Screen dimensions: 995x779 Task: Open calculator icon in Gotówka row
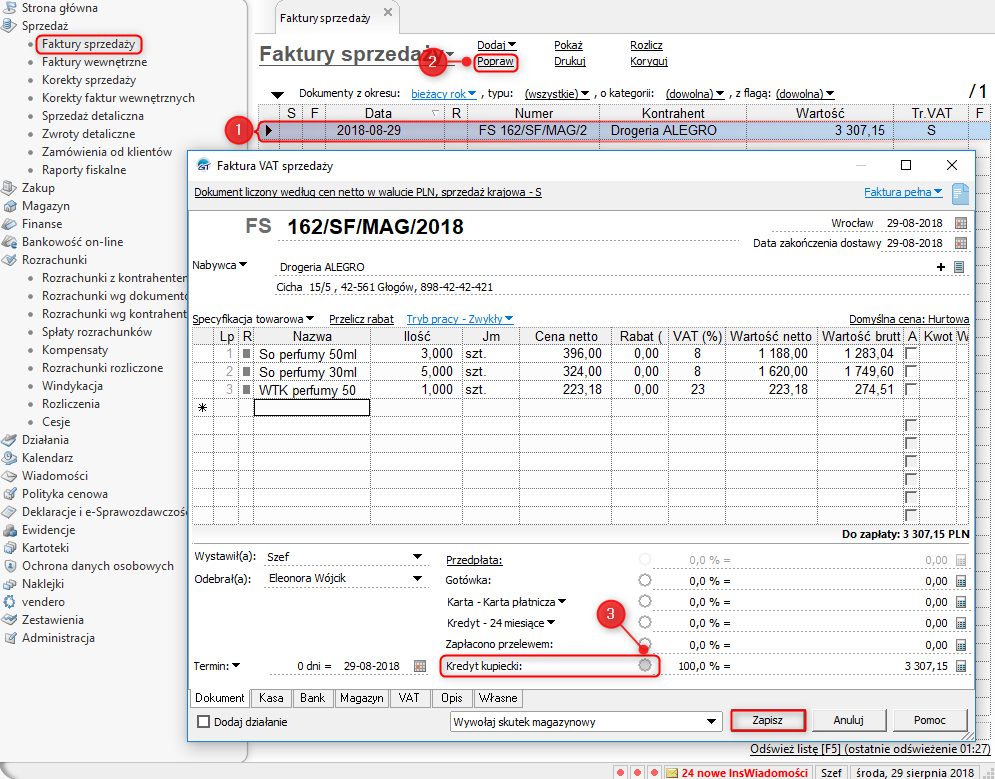pos(961,580)
